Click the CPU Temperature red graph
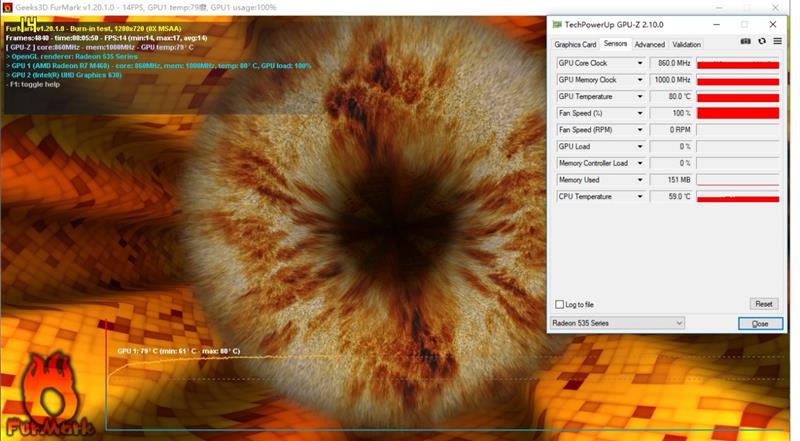The width and height of the screenshot is (800, 441). tap(738, 197)
